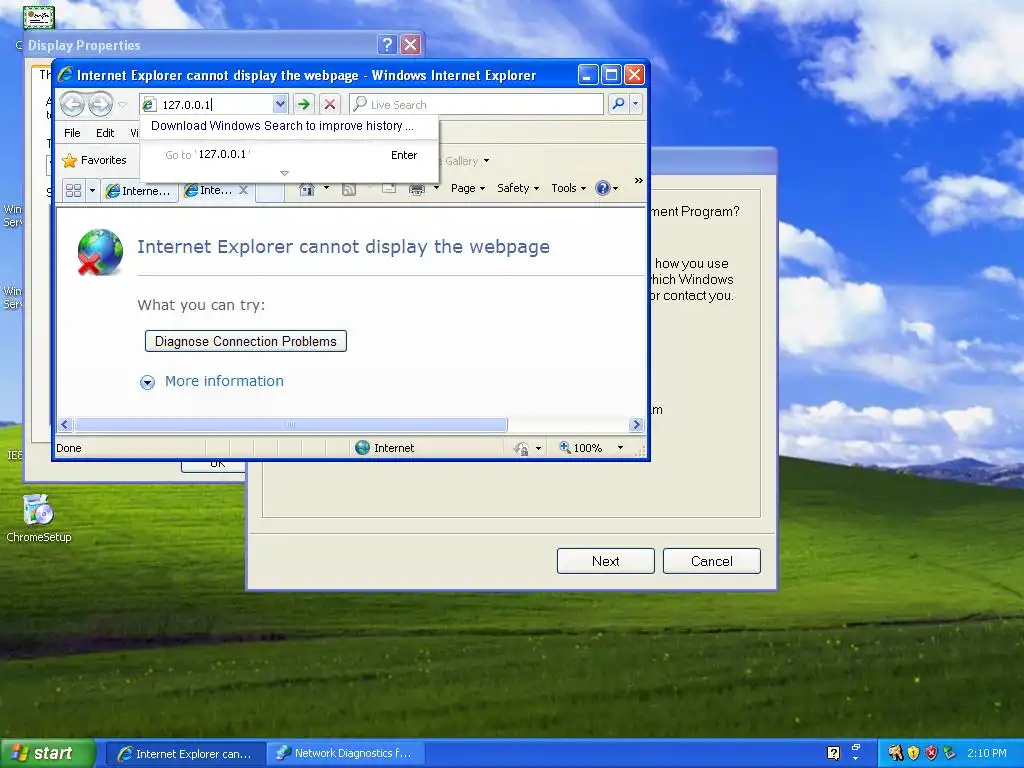Open the tab list dropdown arrow

pos(92,191)
